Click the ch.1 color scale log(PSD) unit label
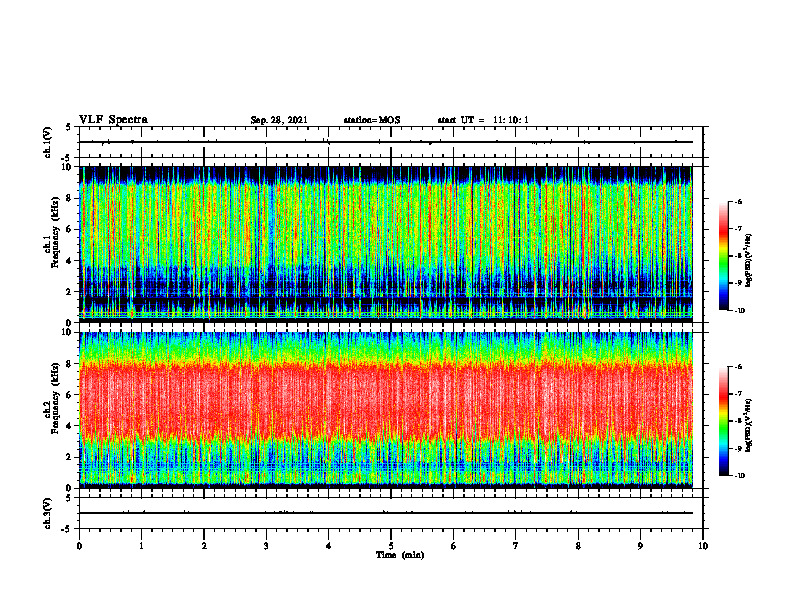The height and width of the screenshot is (612, 792). (x=749, y=261)
